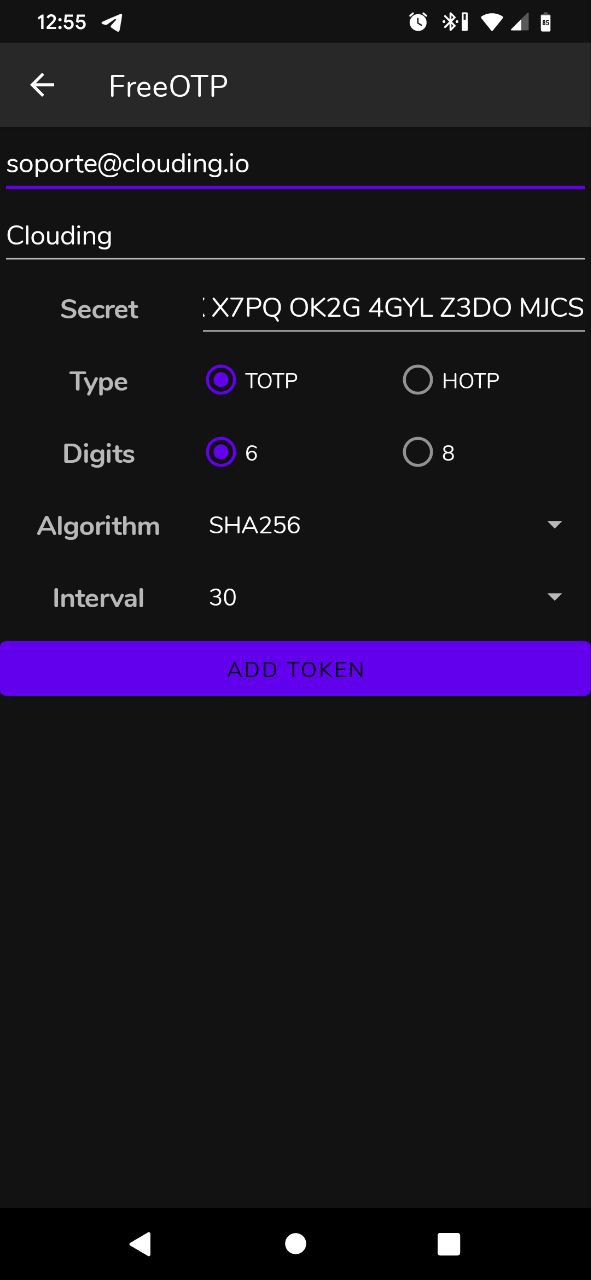Click the ADD TOKEN button
Image resolution: width=591 pixels, height=1280 pixels.
tap(295, 669)
